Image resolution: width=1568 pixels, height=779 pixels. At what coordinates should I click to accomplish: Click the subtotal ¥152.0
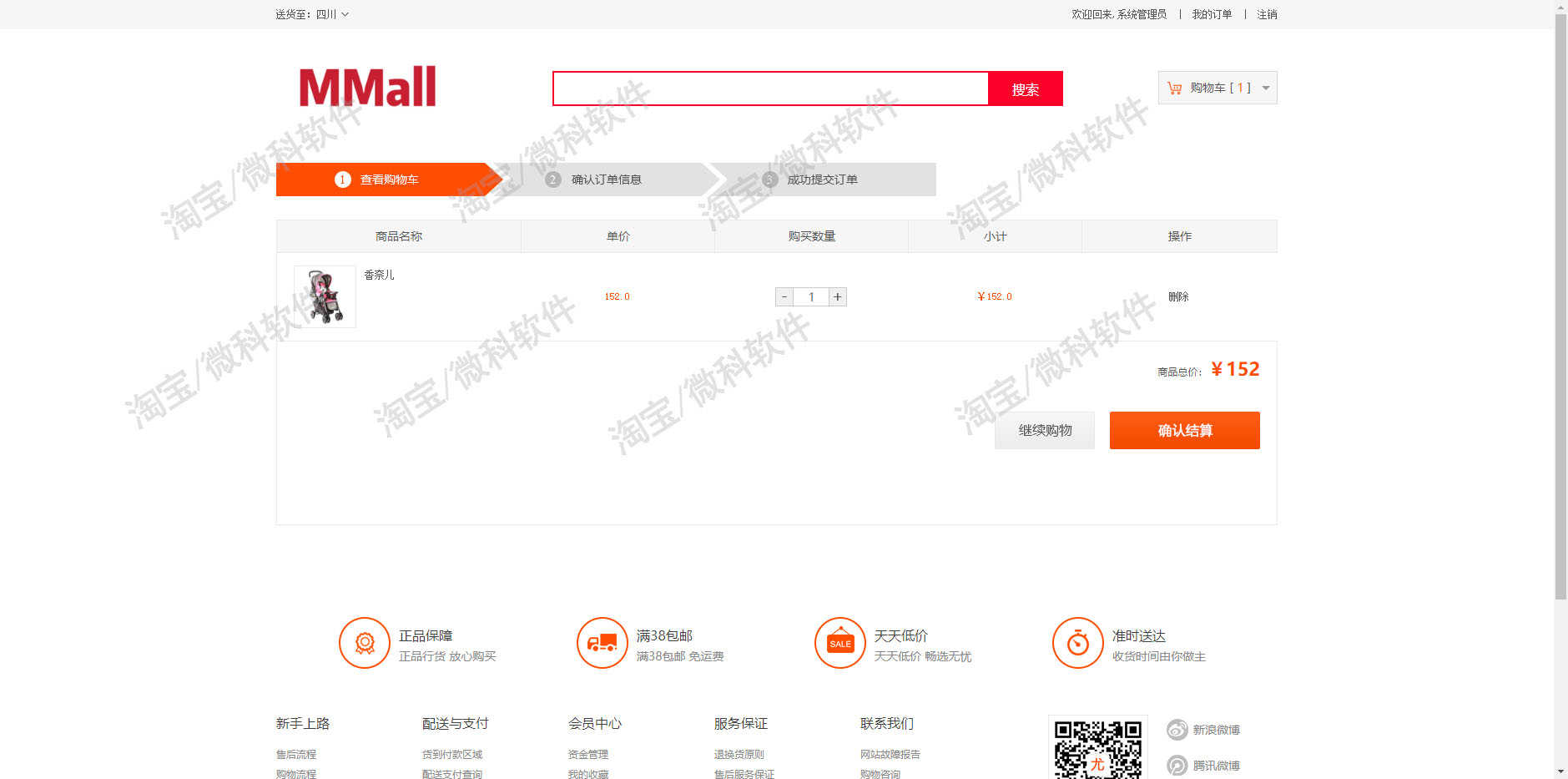[995, 296]
